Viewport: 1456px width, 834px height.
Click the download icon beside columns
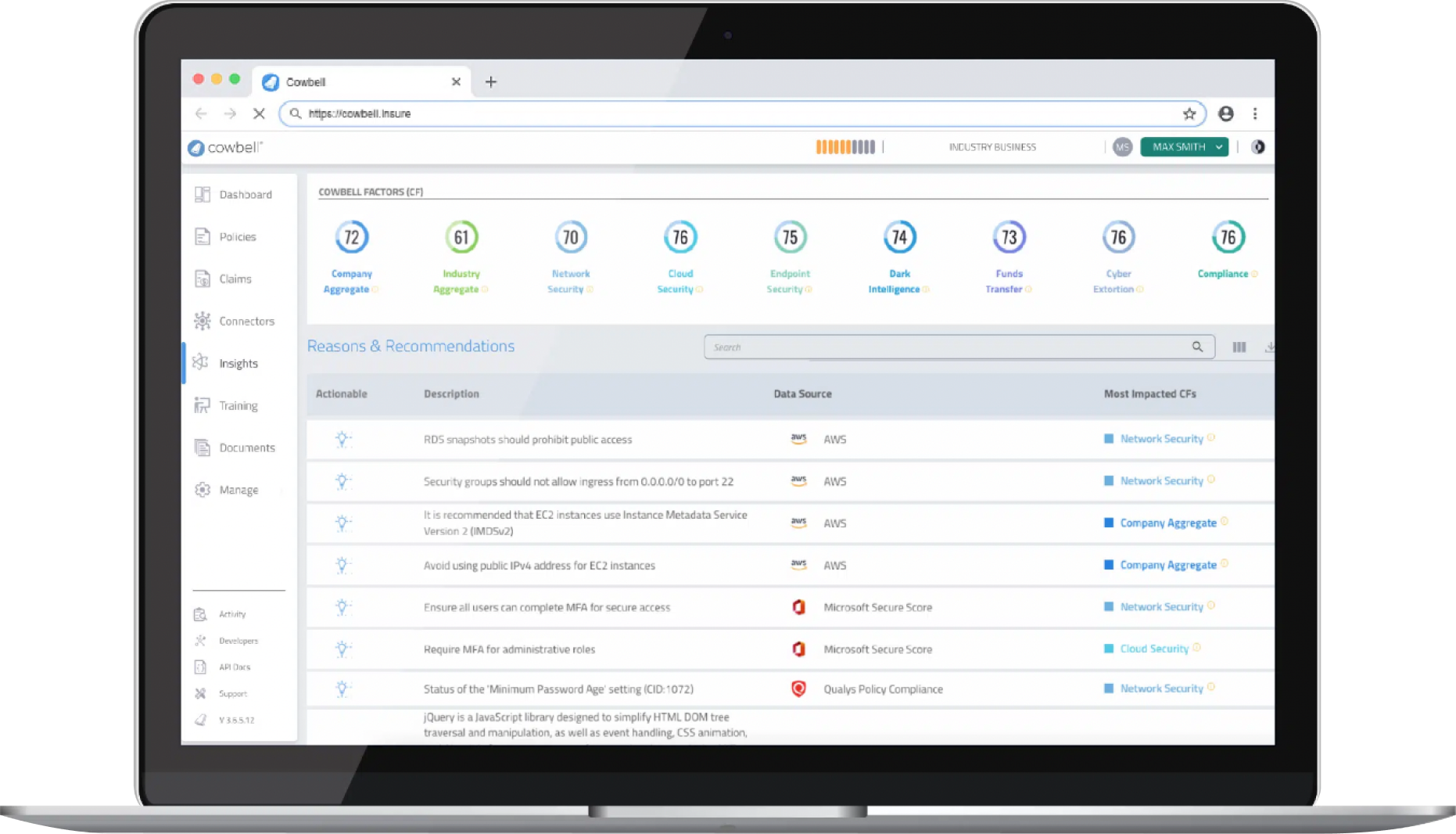(1269, 347)
